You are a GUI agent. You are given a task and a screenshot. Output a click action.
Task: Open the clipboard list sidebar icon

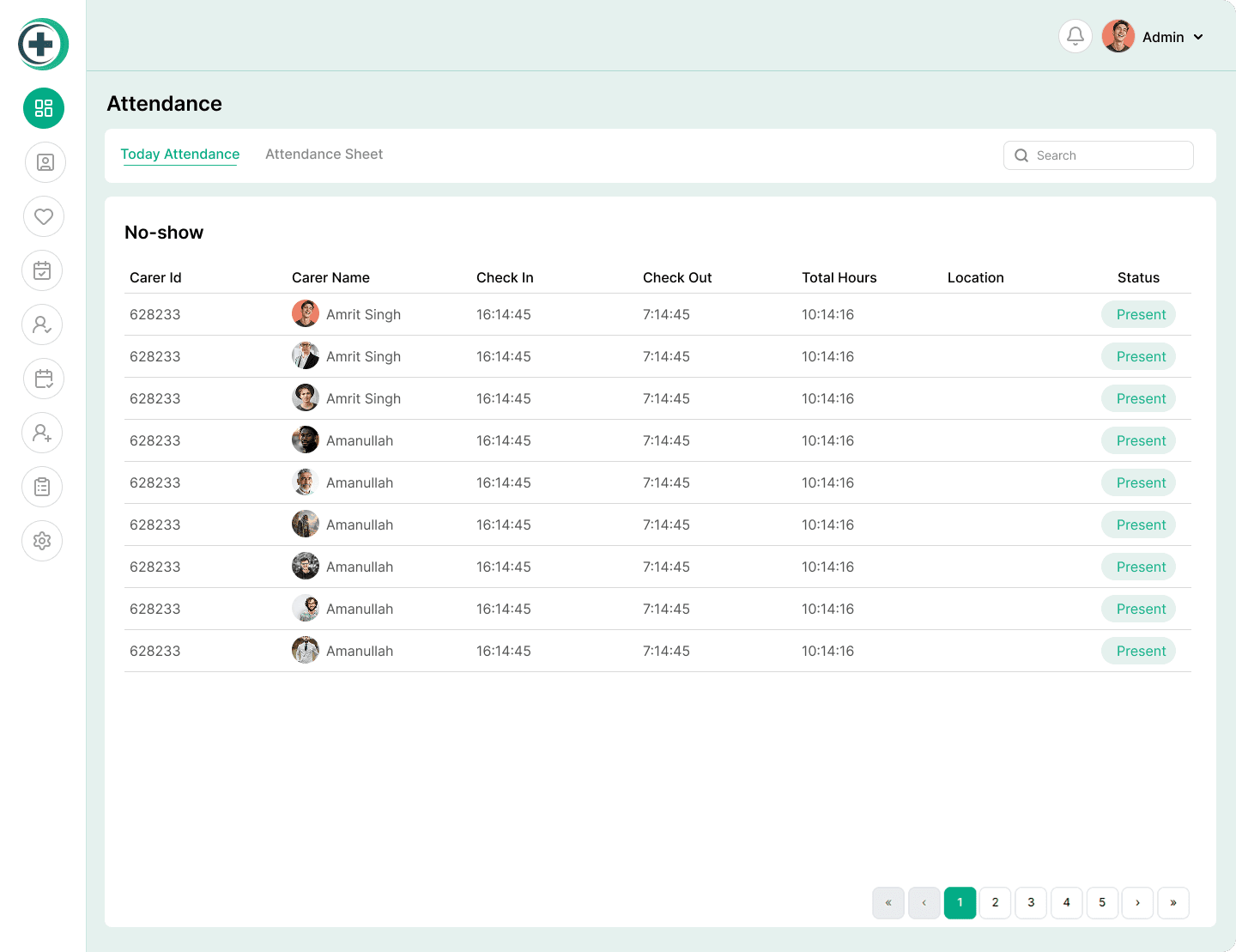[x=42, y=487]
